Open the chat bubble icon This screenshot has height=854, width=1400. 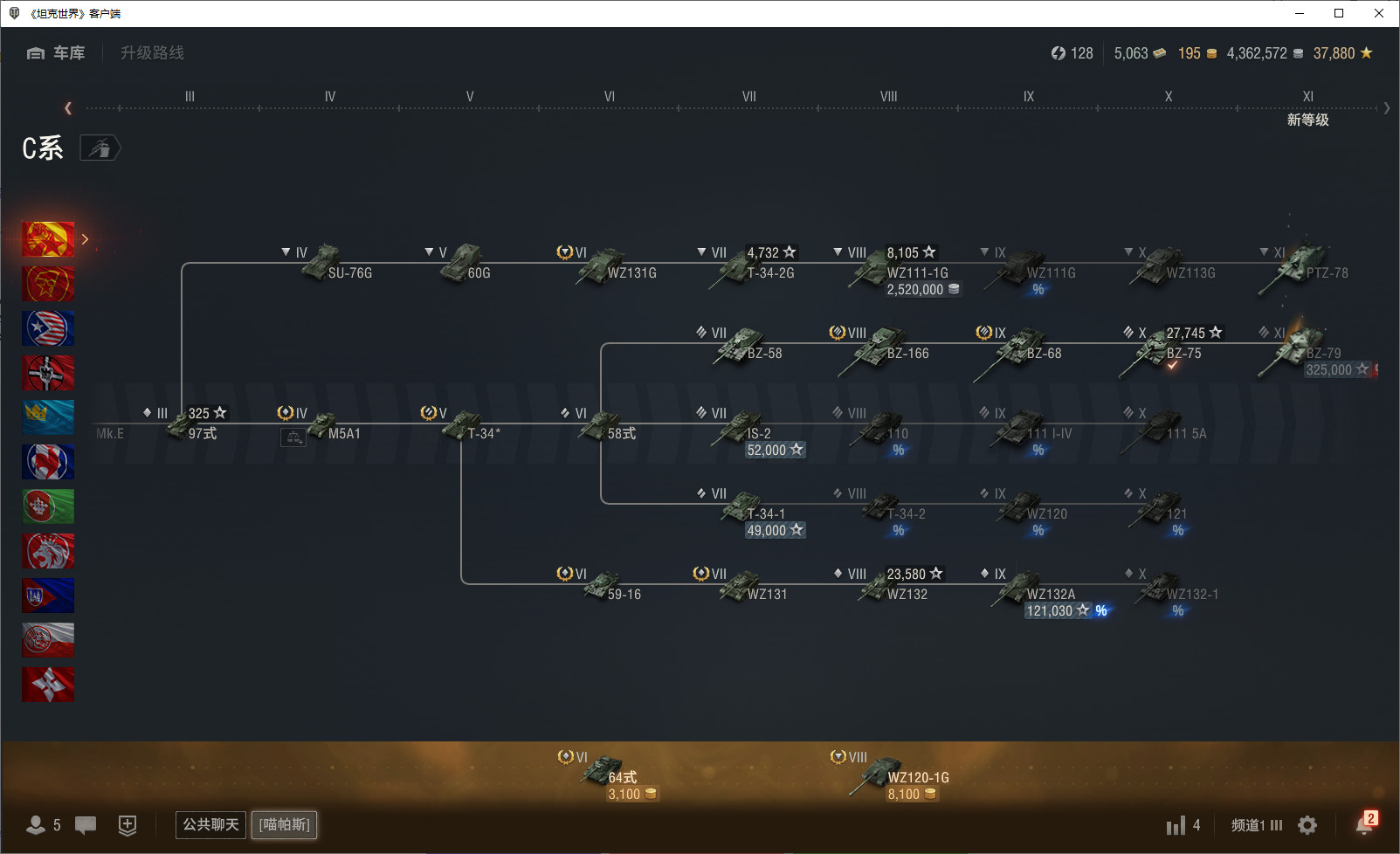pyautogui.click(x=86, y=825)
